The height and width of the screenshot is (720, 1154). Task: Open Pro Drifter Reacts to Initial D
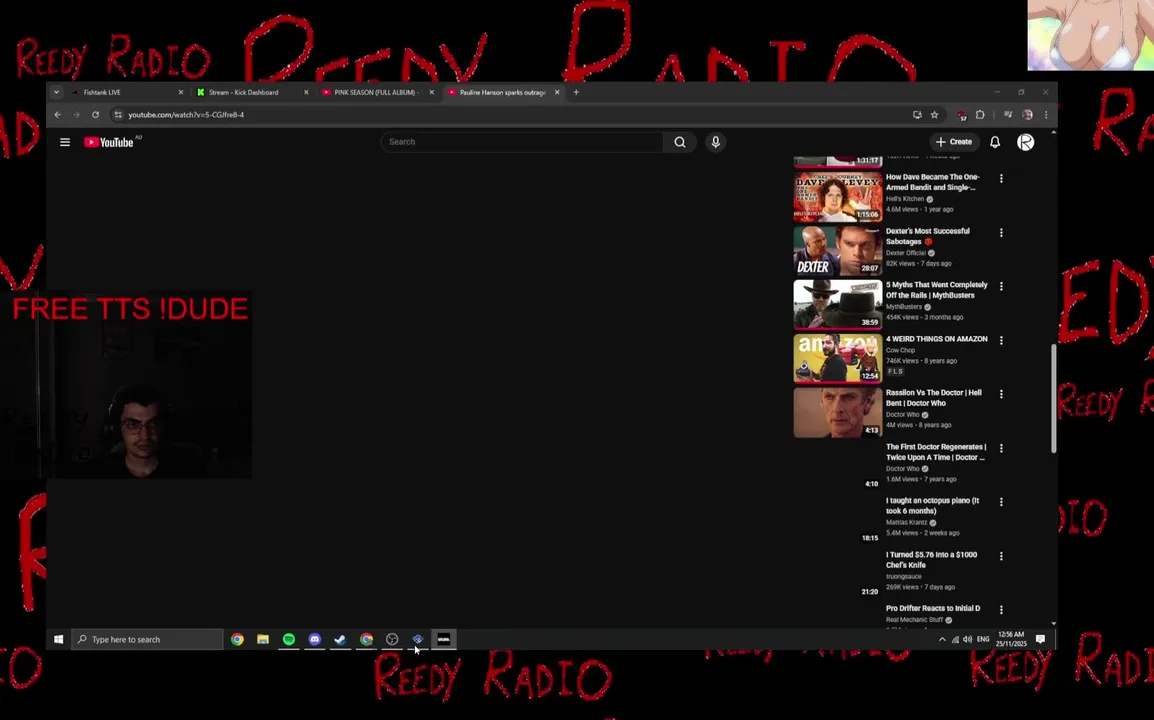click(932, 609)
